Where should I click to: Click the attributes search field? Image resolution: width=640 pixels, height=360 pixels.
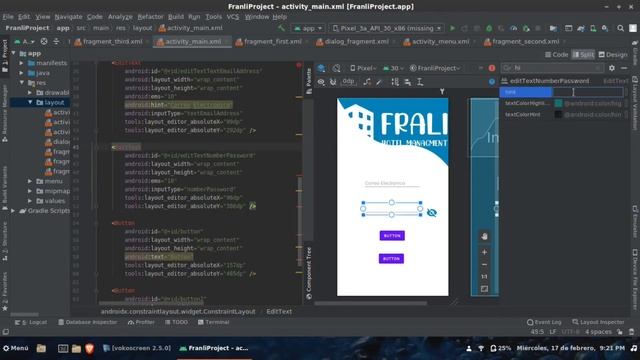(552, 68)
